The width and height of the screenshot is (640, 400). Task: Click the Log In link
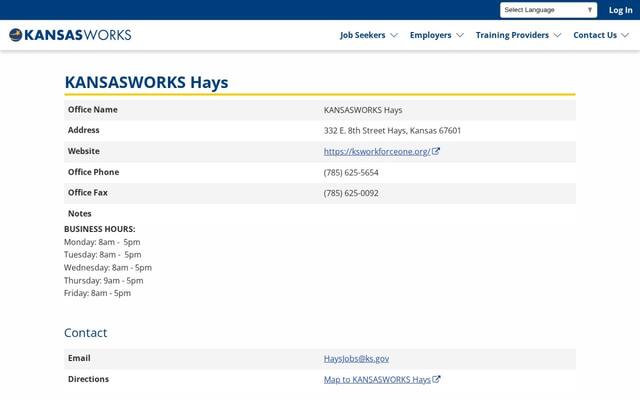(x=620, y=10)
